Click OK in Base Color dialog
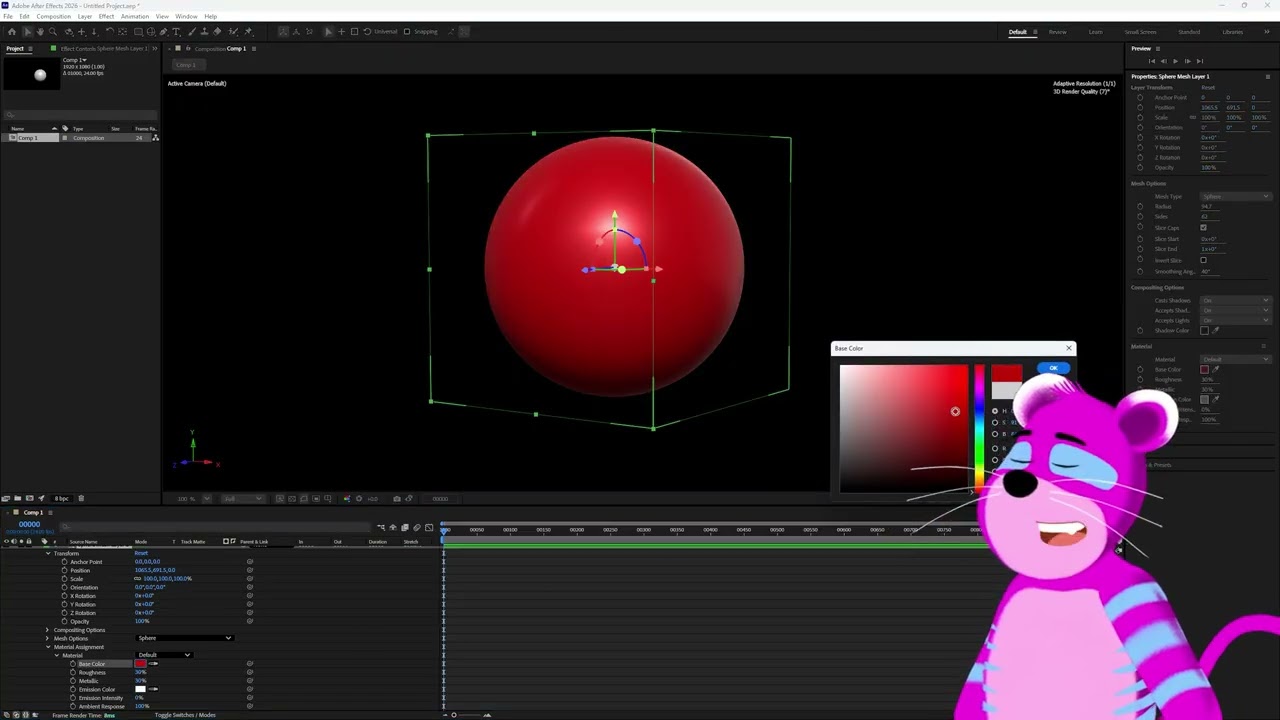Viewport: 1280px width, 720px height. click(x=1053, y=368)
